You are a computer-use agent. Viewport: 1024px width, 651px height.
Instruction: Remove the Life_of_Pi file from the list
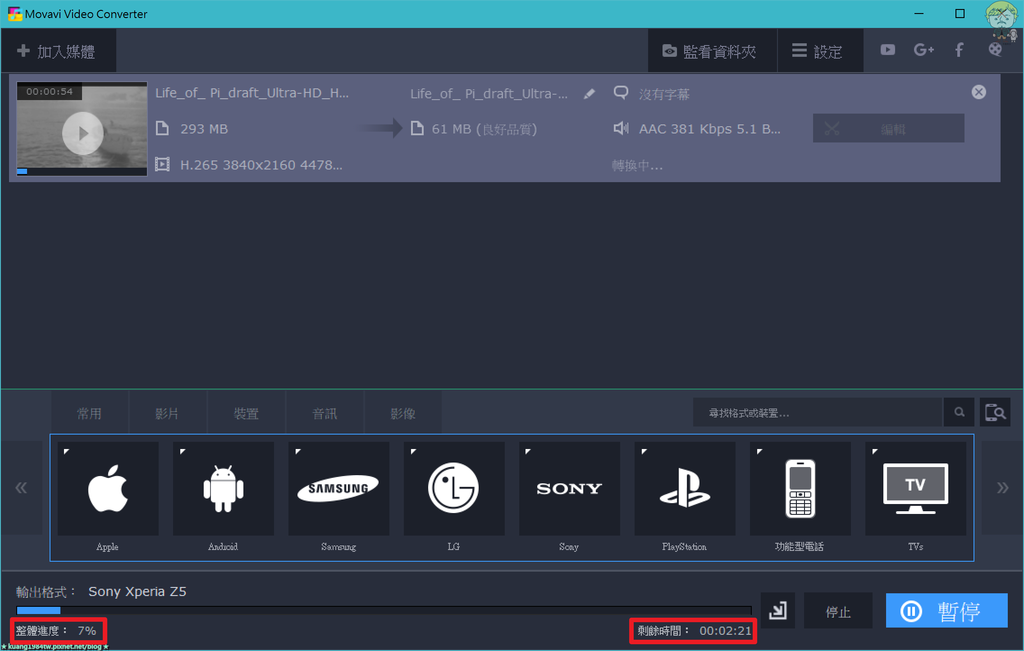tap(978, 92)
